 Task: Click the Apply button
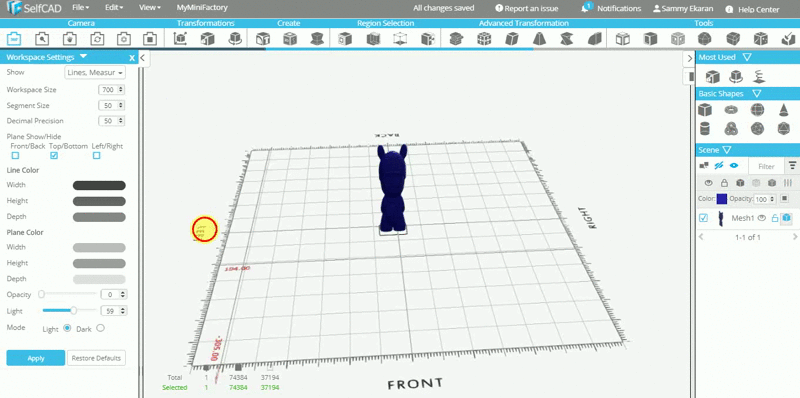[36, 358]
